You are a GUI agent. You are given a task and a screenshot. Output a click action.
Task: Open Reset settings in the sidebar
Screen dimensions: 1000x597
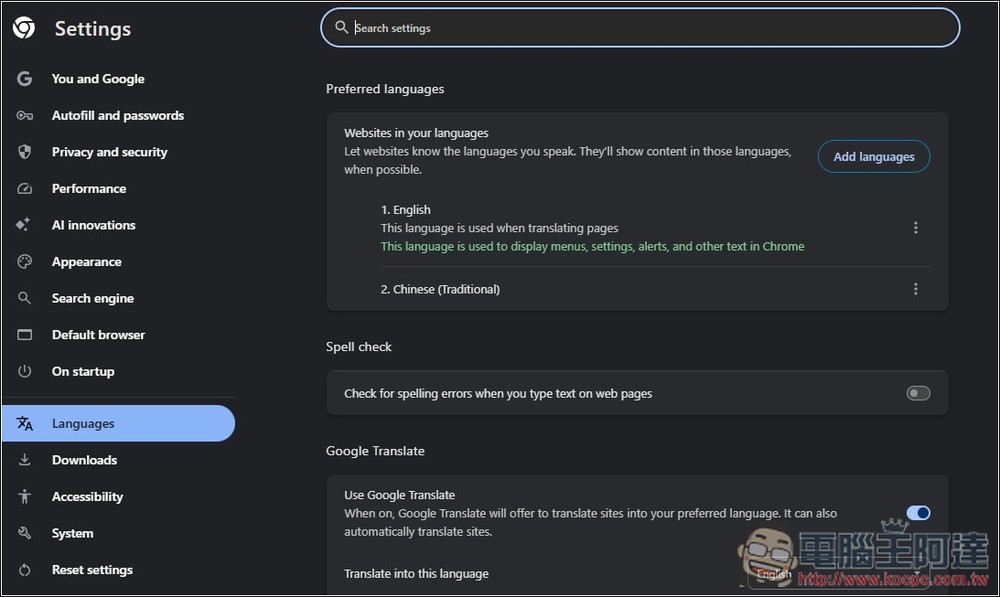pyautogui.click(x=92, y=570)
